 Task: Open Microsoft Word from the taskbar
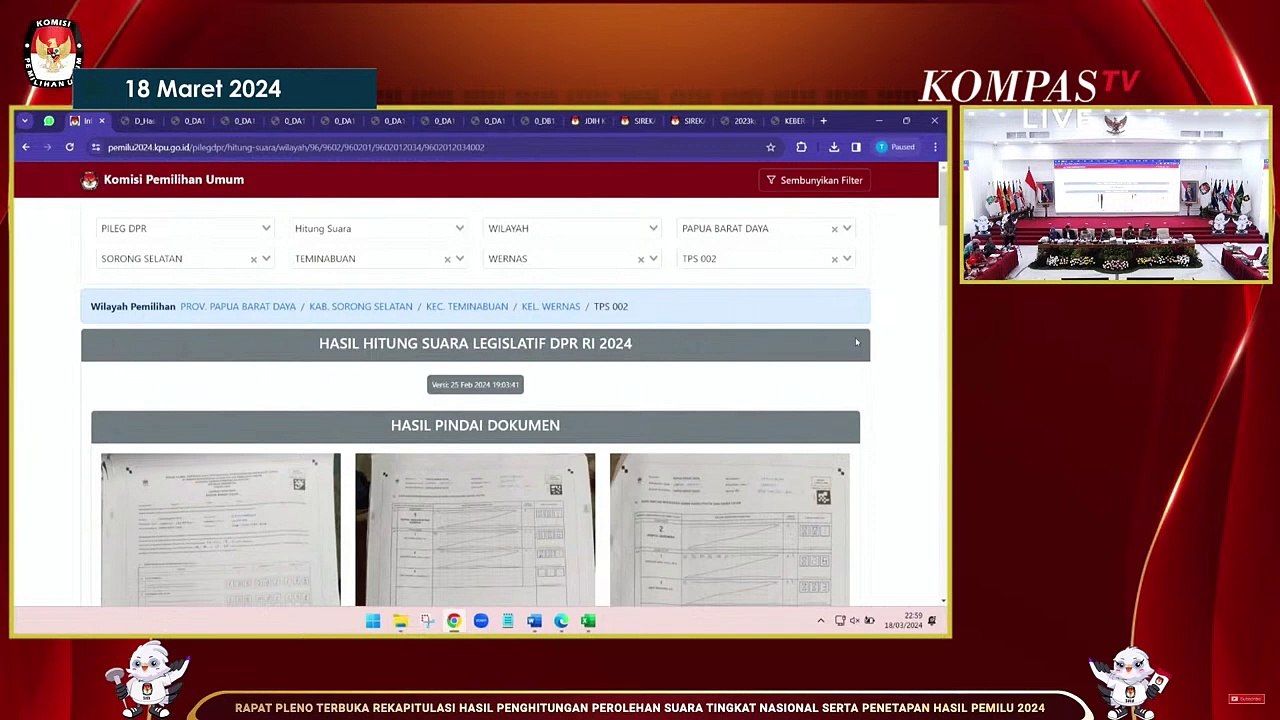534,621
